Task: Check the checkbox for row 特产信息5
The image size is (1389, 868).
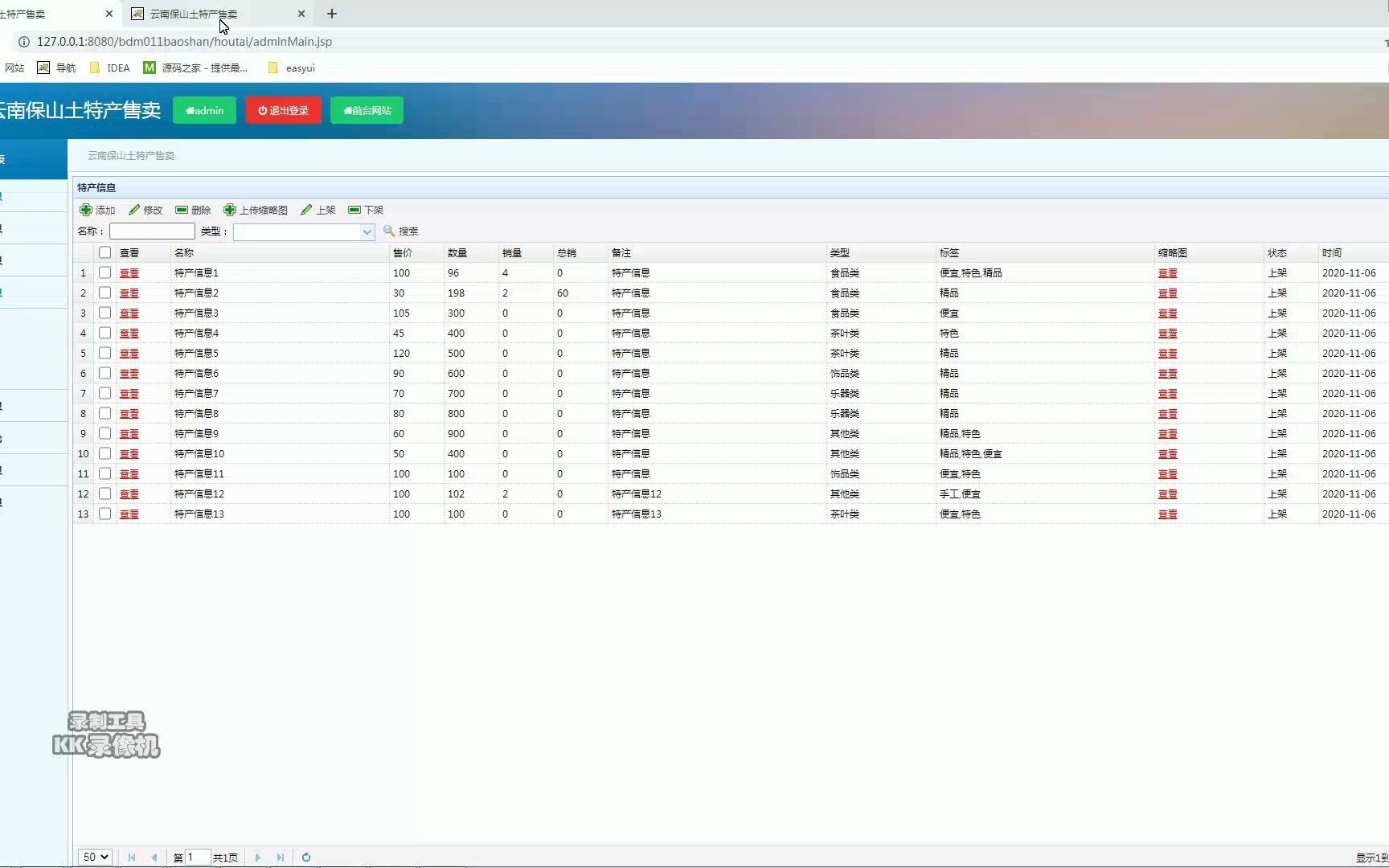Action: pyautogui.click(x=104, y=353)
